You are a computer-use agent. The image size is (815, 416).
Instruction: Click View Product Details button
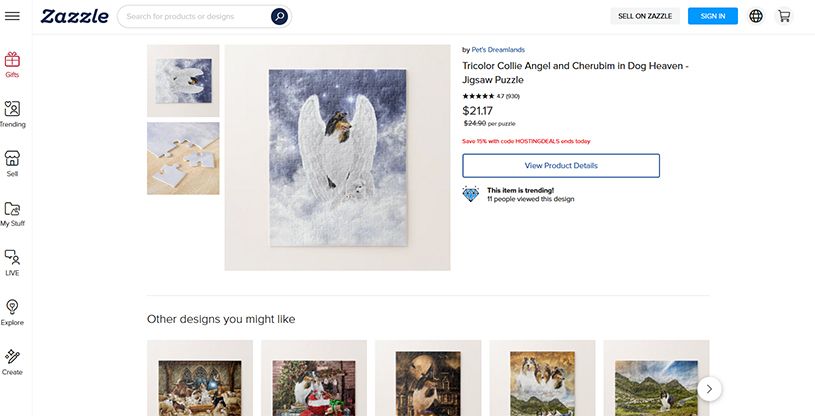tap(561, 165)
